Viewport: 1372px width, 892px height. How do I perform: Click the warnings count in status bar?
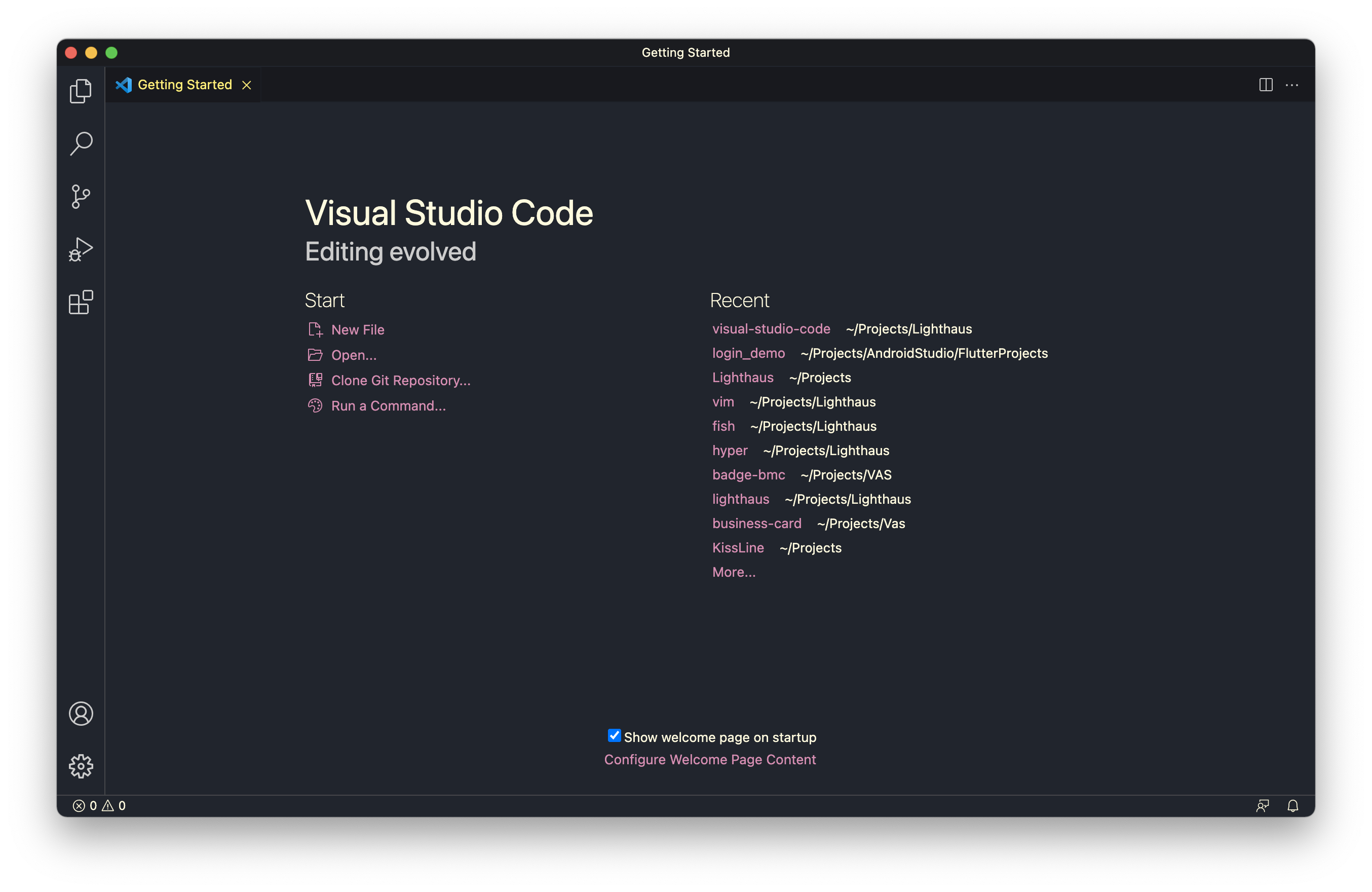tap(114, 805)
